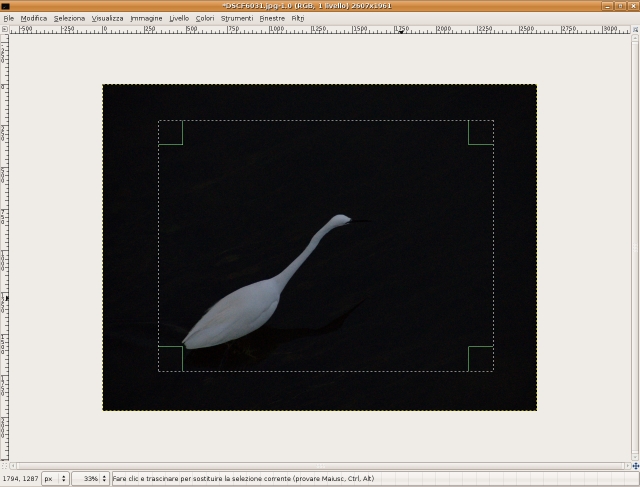Open the Modifica menu
The image size is (640, 487).
[34, 18]
